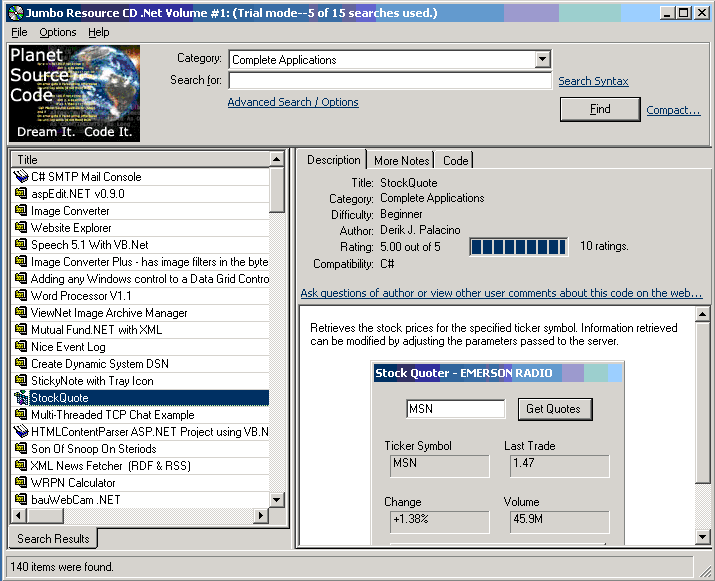Select XML News Fetcher (RDF & RSS) entry

(140, 466)
